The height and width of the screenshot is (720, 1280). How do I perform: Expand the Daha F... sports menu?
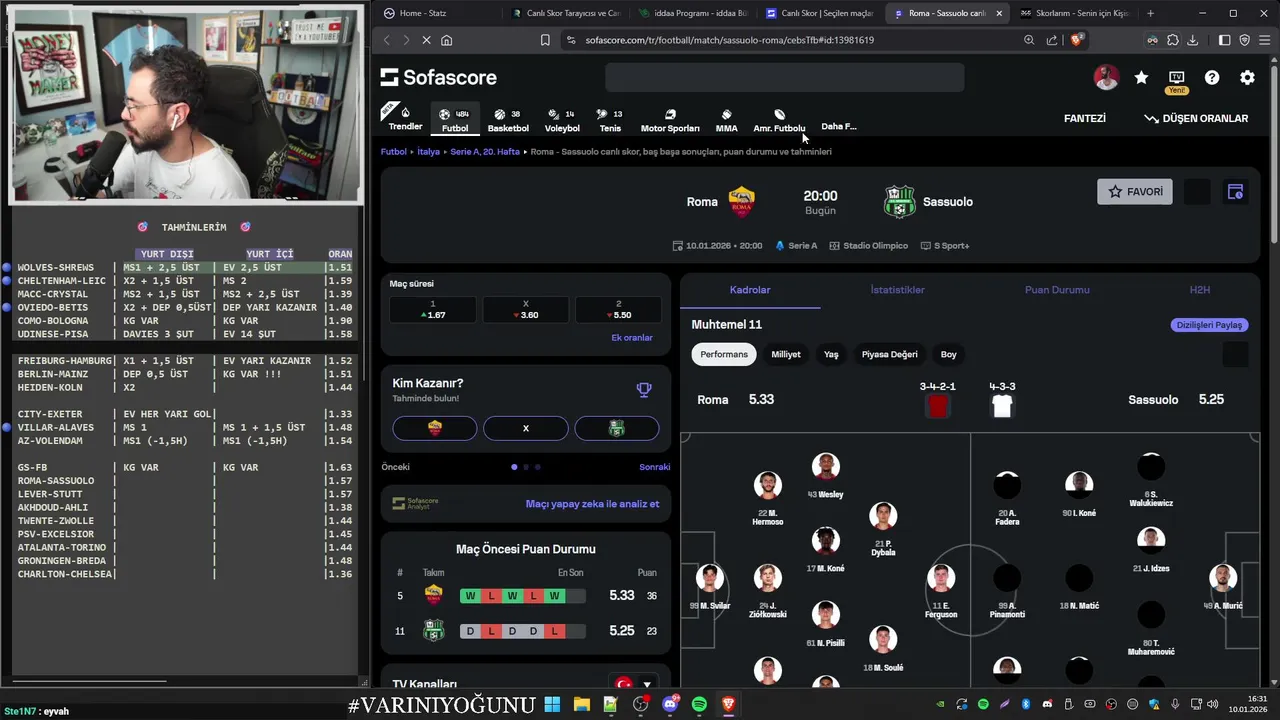click(839, 126)
